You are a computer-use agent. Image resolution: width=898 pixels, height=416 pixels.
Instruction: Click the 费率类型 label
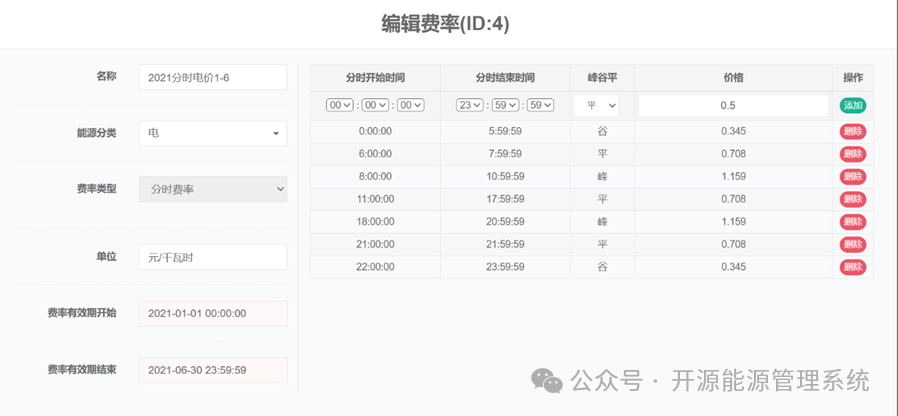[96, 189]
